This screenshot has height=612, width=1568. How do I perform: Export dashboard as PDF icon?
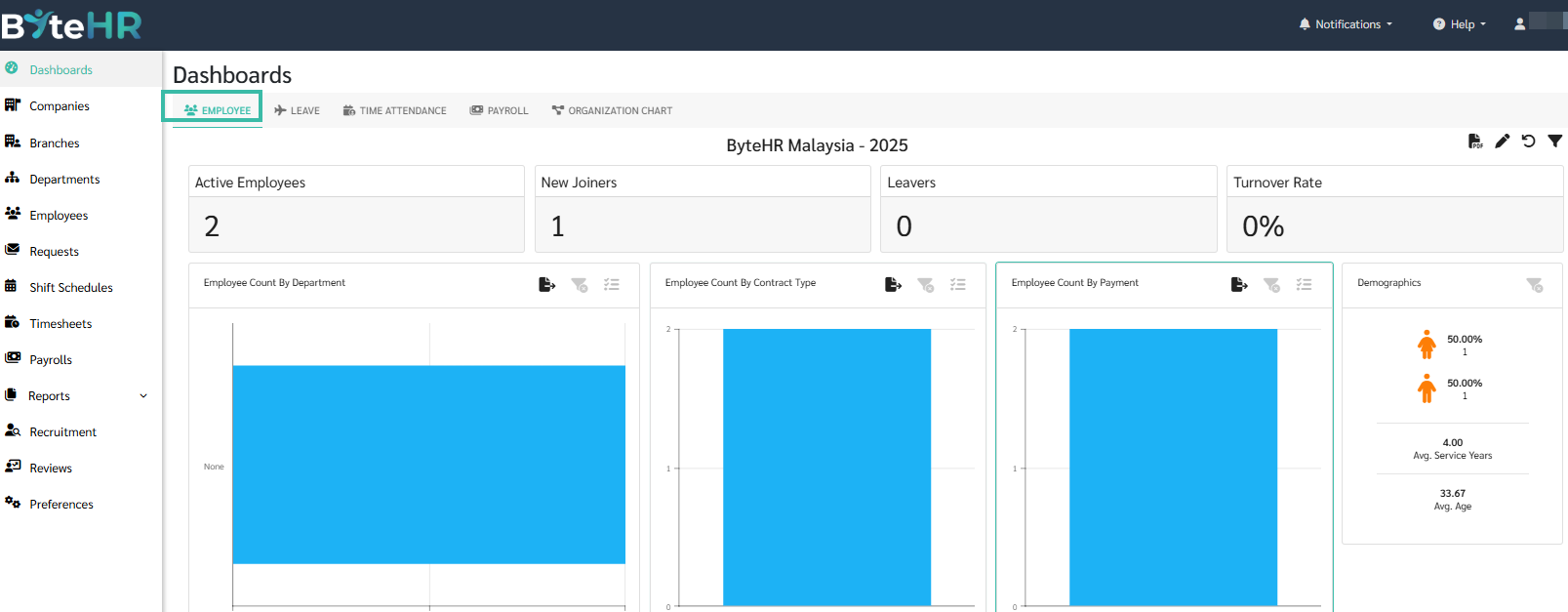[1475, 142]
